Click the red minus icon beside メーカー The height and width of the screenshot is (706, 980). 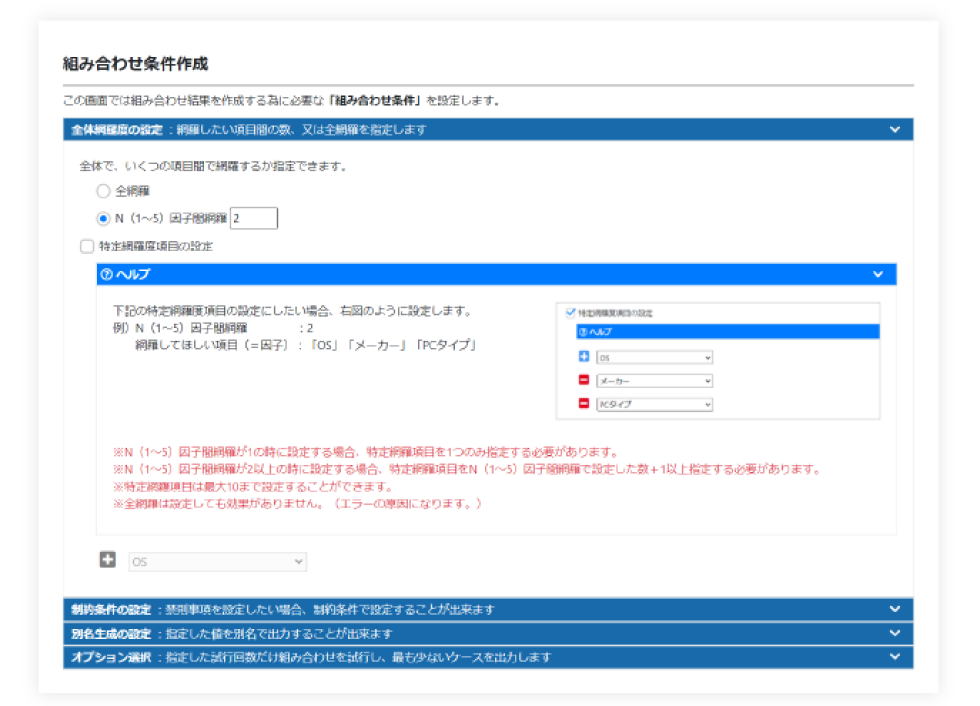pos(584,381)
